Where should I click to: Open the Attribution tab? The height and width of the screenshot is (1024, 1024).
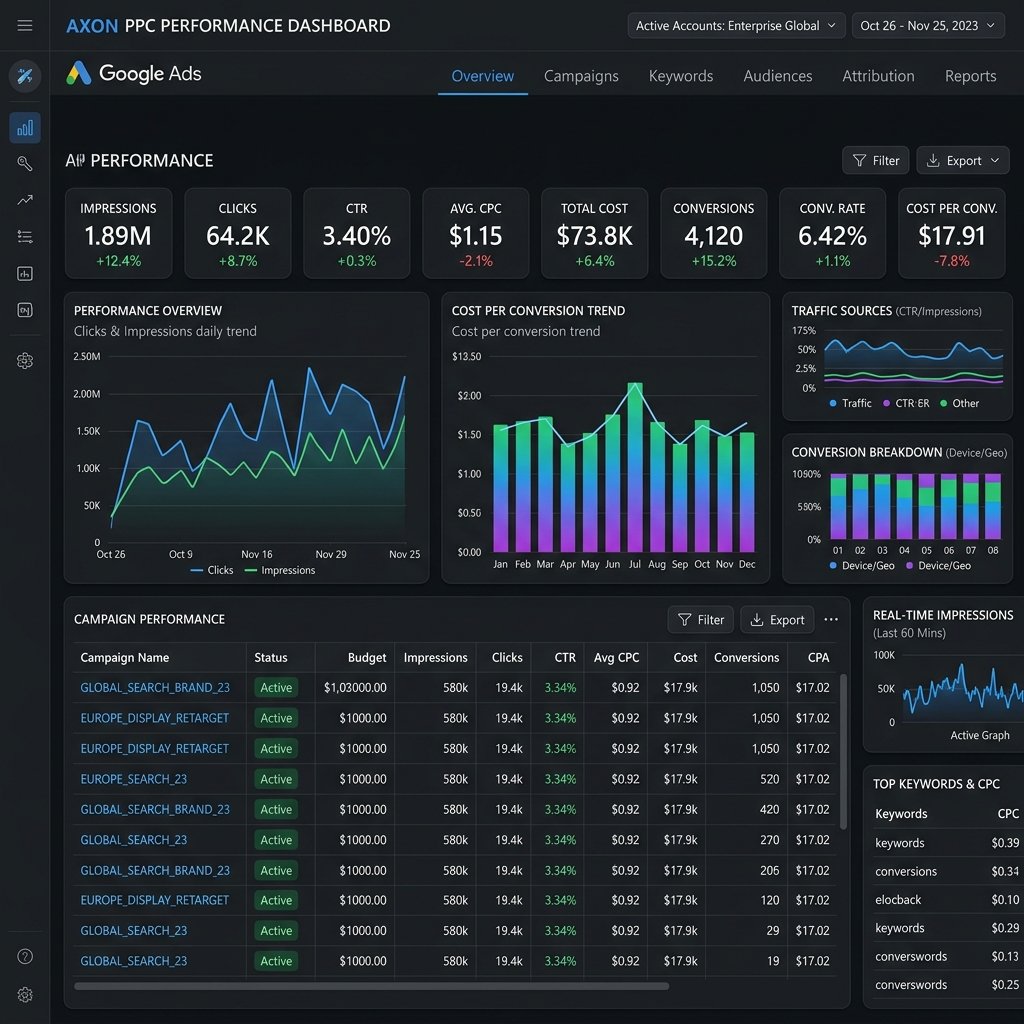tap(878, 76)
